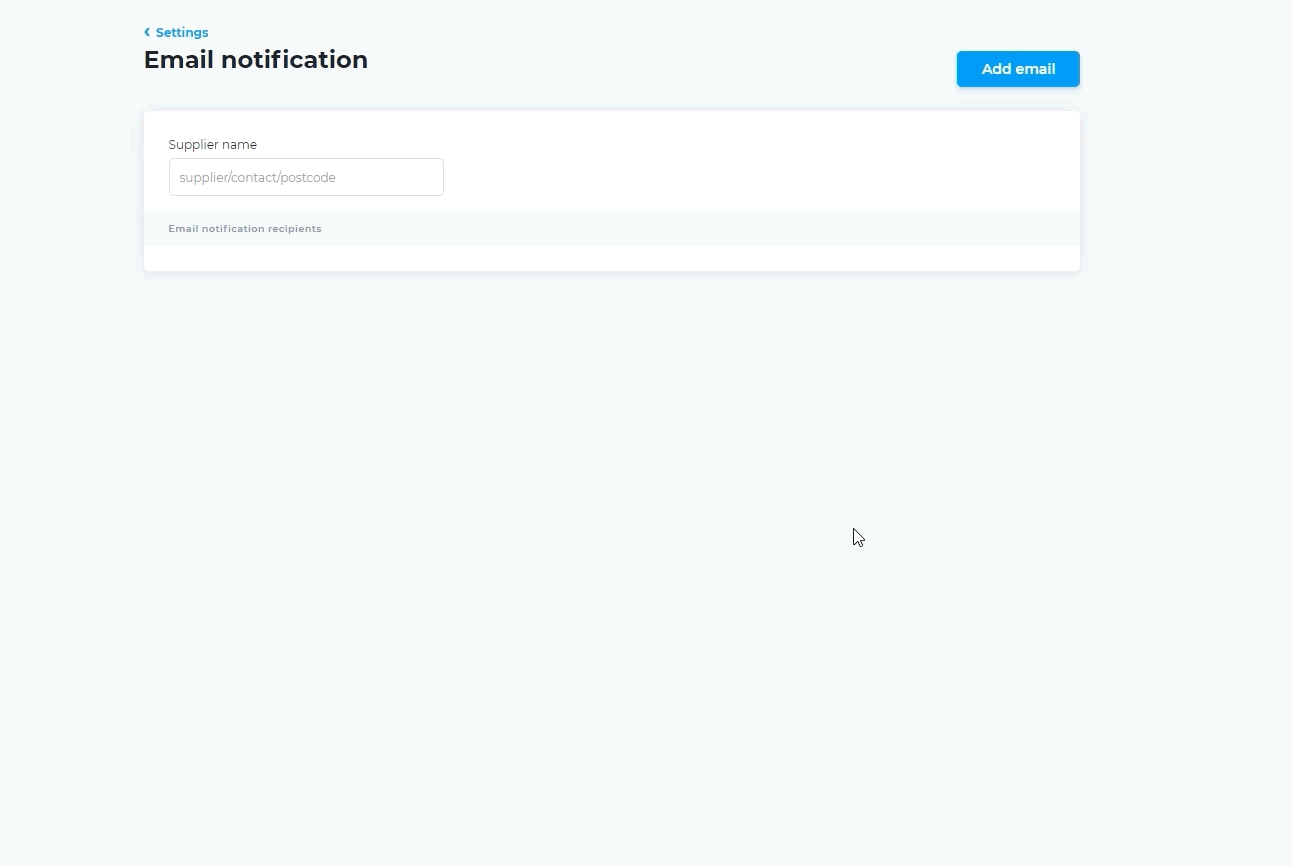This screenshot has height=866, width=1292.
Task: Click the blue Add email button top right
Action: pyautogui.click(x=1018, y=69)
